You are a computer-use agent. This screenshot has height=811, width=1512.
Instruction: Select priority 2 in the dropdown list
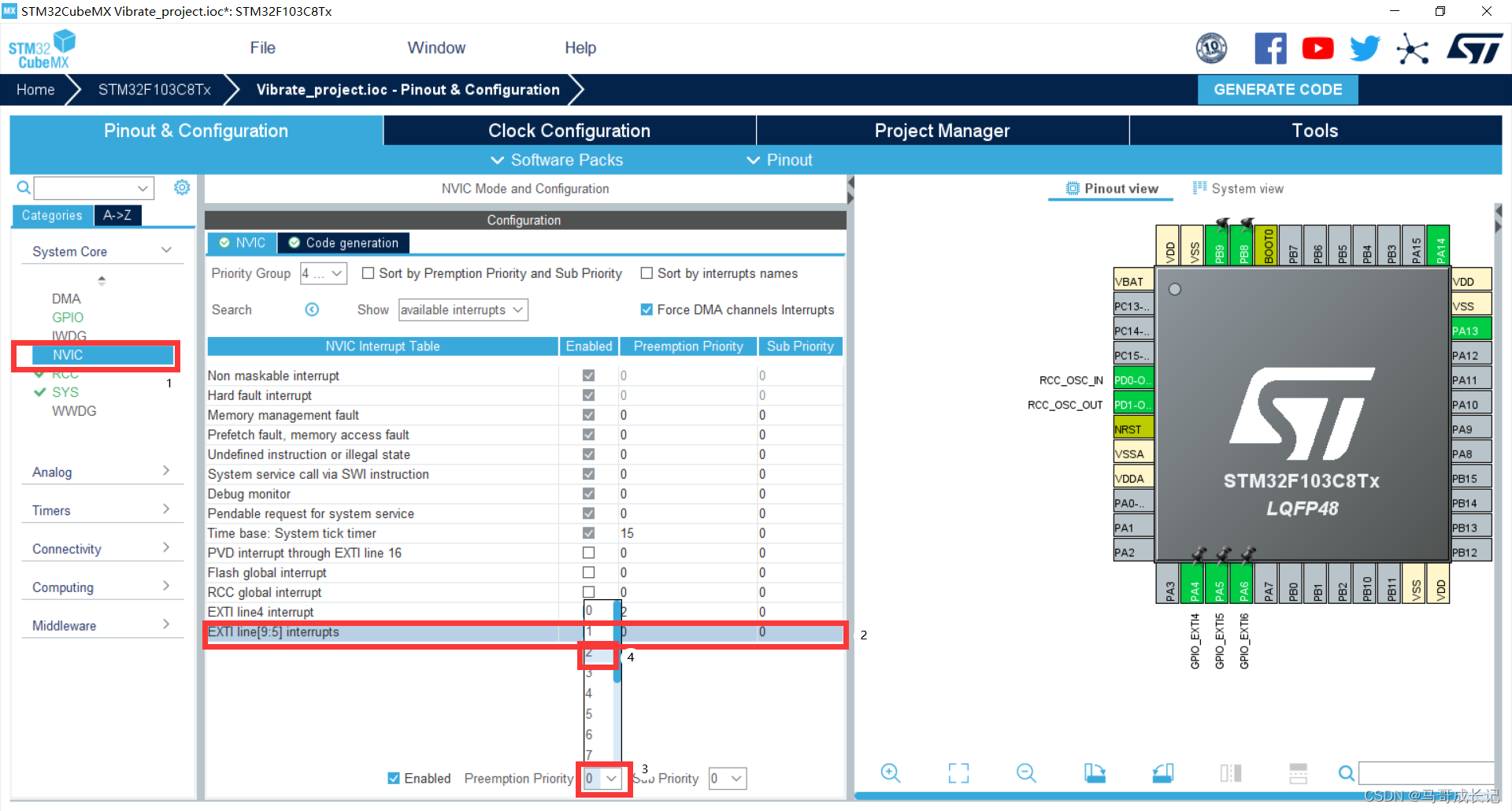[x=598, y=654]
